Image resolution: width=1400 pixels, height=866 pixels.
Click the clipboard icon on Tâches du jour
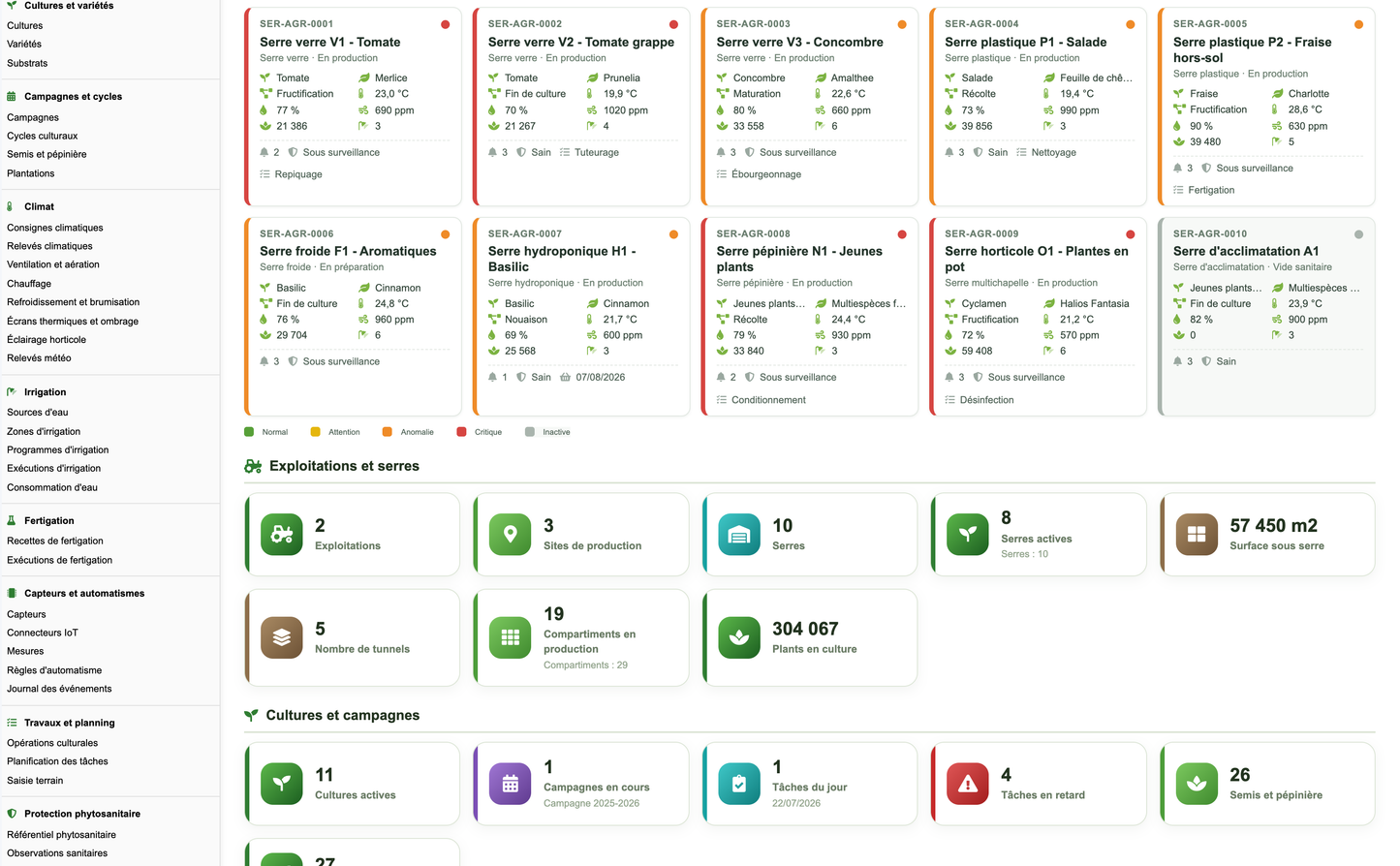pos(739,785)
